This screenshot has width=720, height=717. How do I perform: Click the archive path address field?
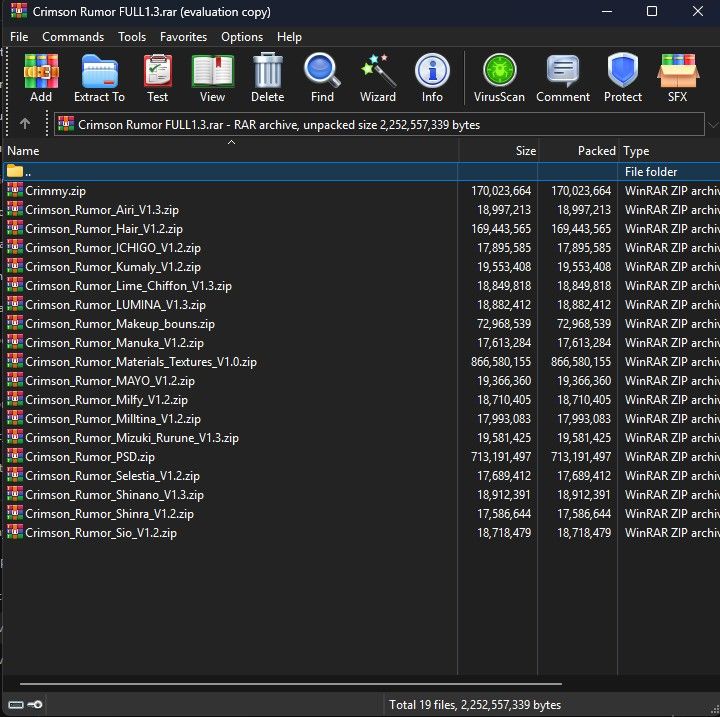point(379,124)
